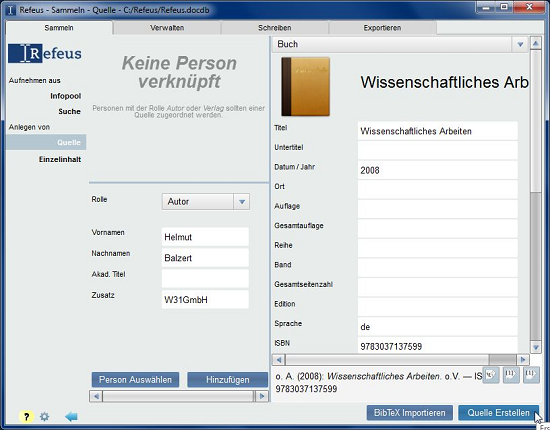Open the Schreiben tab
The width and height of the screenshot is (550, 430).
(275, 28)
